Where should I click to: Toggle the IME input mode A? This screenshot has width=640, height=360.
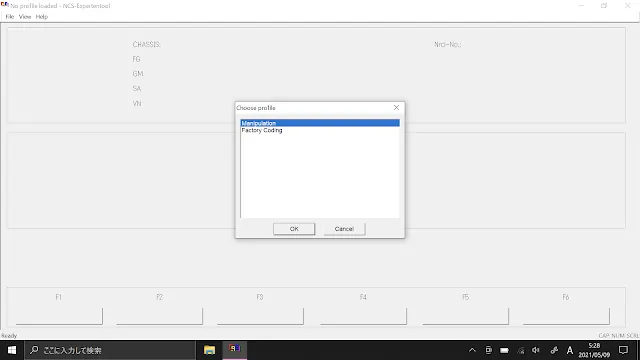(570, 350)
